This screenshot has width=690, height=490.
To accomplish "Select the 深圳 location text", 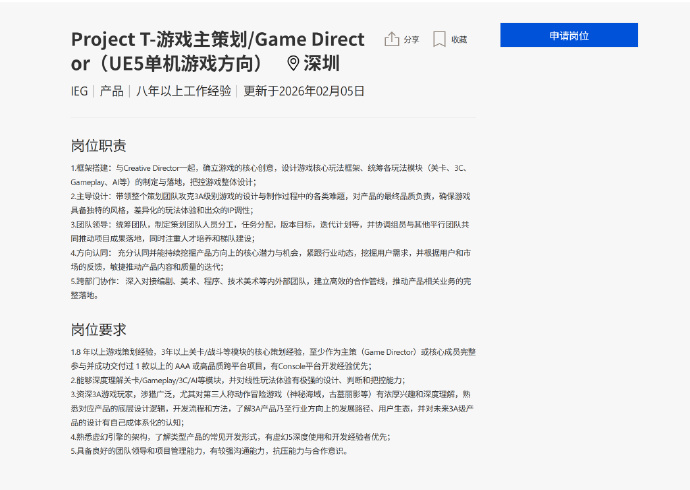I will 322,64.
